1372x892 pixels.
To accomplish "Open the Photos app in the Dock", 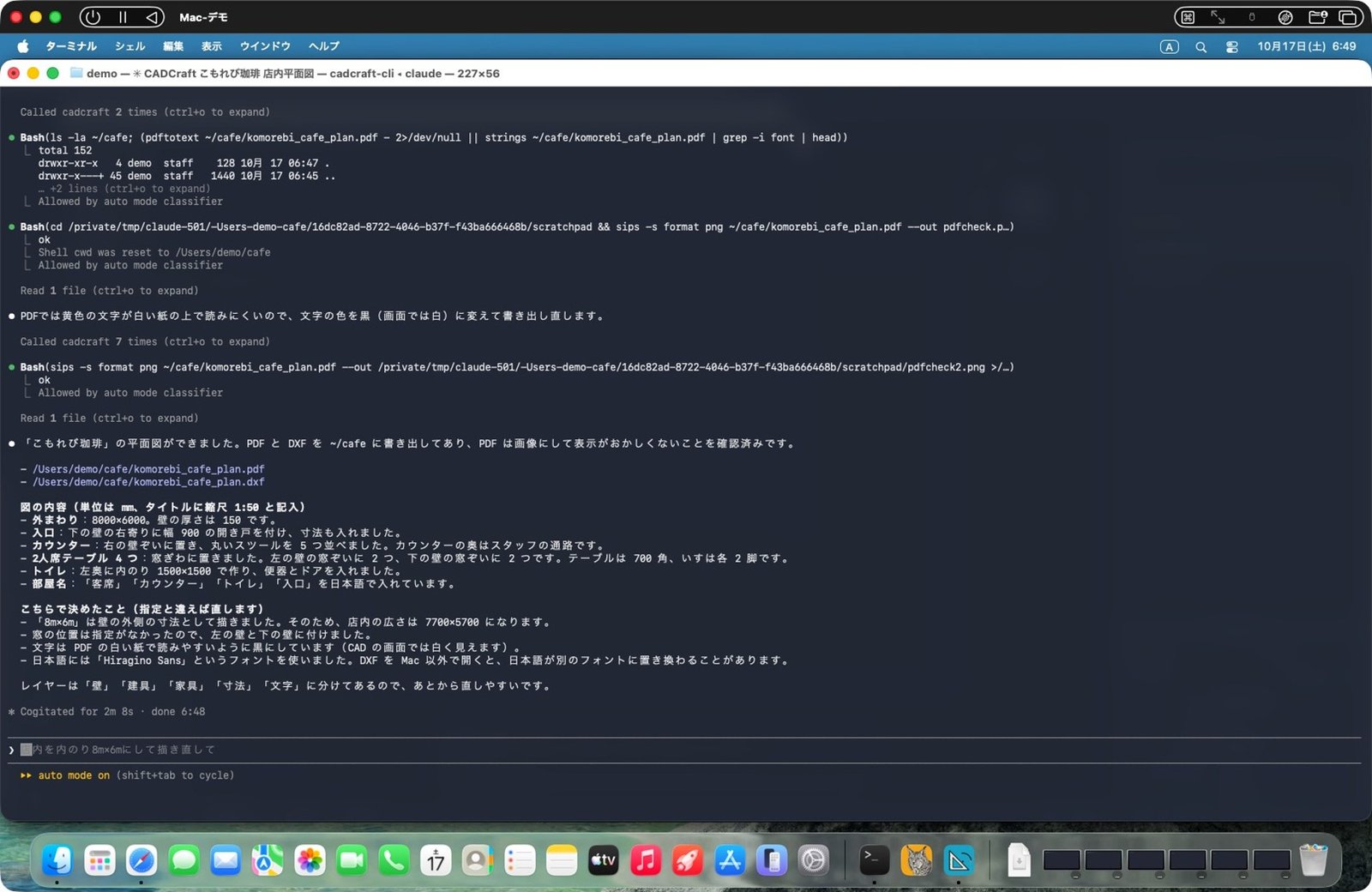I will pyautogui.click(x=310, y=860).
